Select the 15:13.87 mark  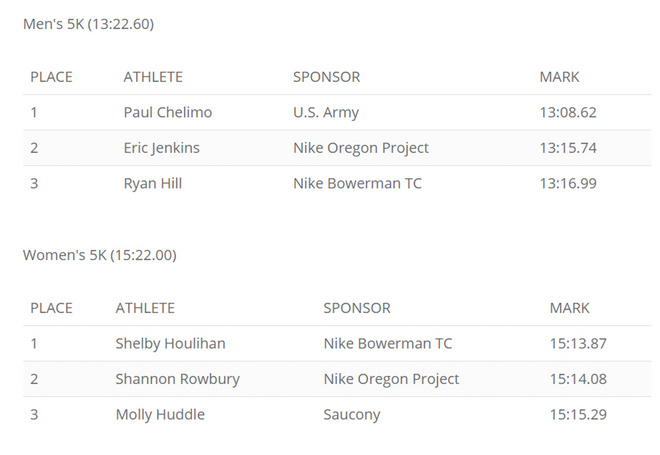pyautogui.click(x=578, y=344)
